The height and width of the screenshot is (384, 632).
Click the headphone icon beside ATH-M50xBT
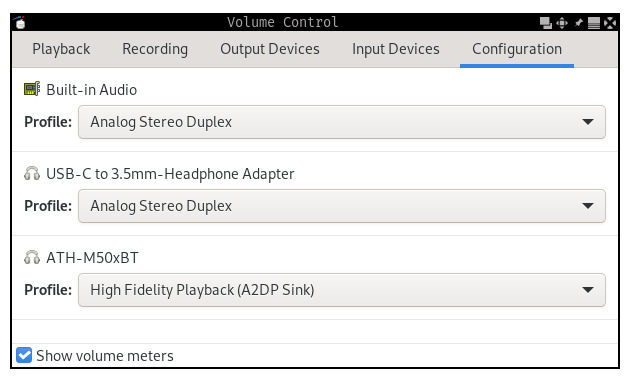(x=32, y=257)
